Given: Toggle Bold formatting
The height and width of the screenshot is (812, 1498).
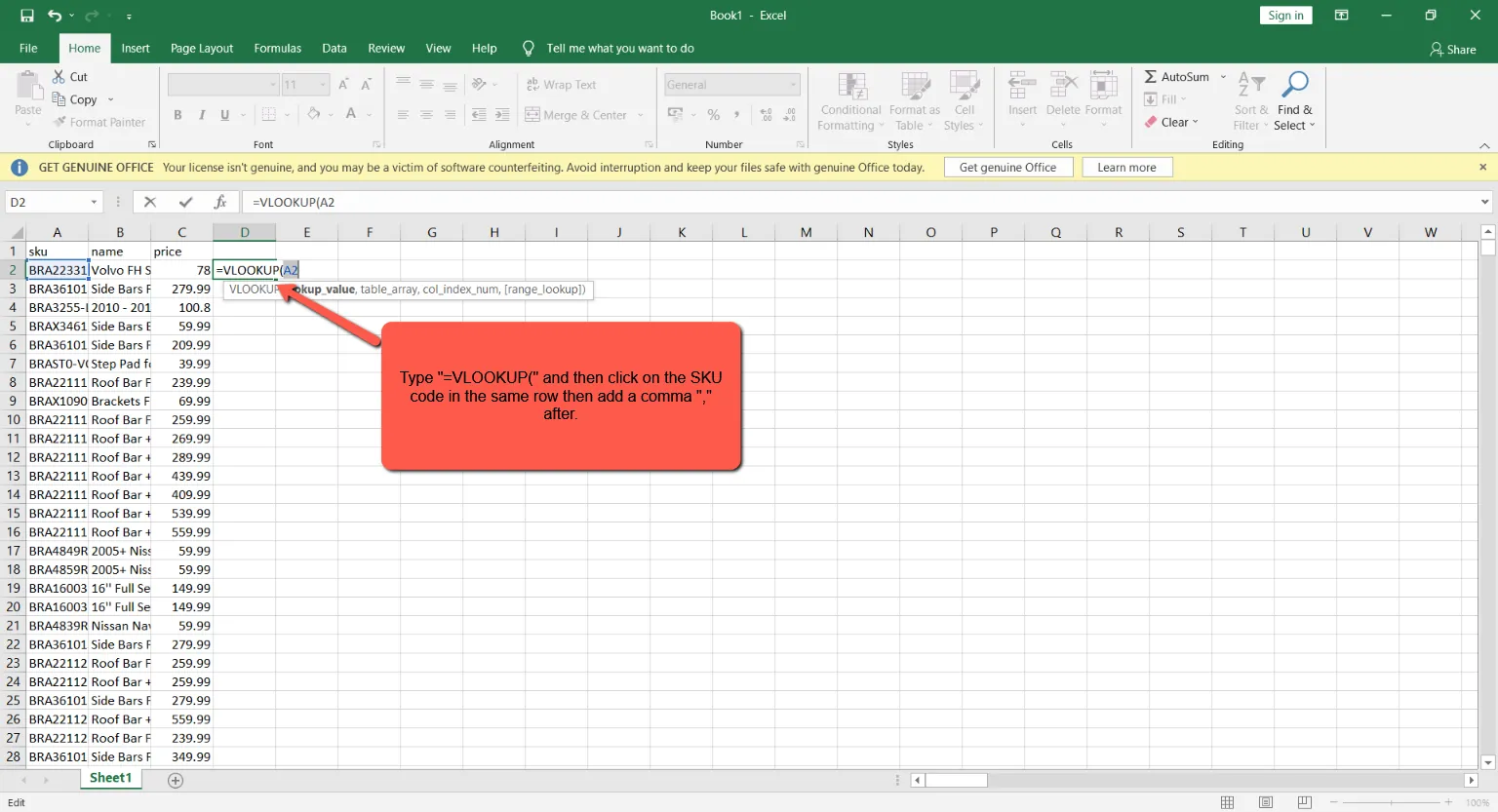Looking at the screenshot, I should (x=177, y=115).
